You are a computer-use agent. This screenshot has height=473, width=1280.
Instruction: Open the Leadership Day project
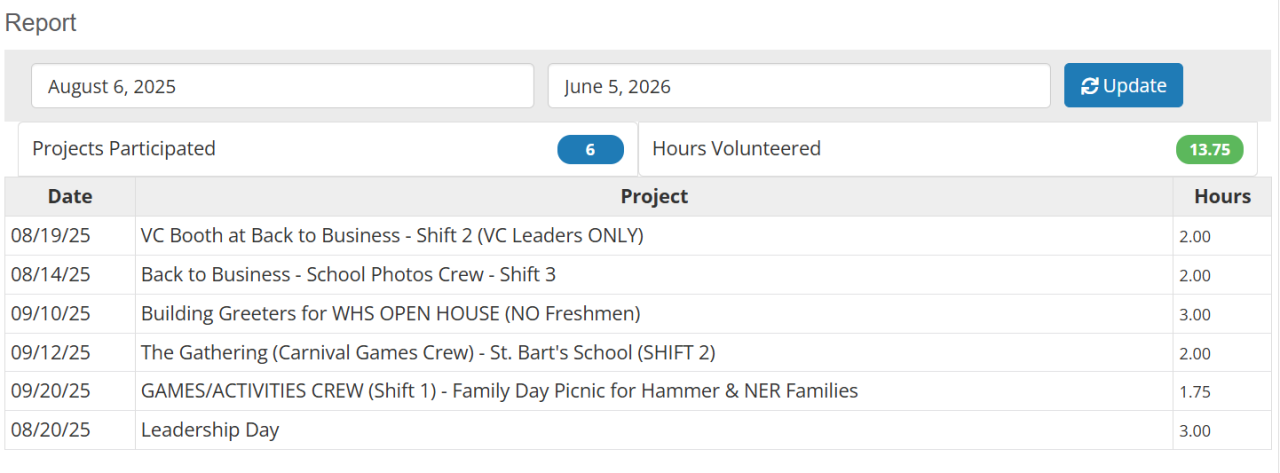[x=210, y=431]
